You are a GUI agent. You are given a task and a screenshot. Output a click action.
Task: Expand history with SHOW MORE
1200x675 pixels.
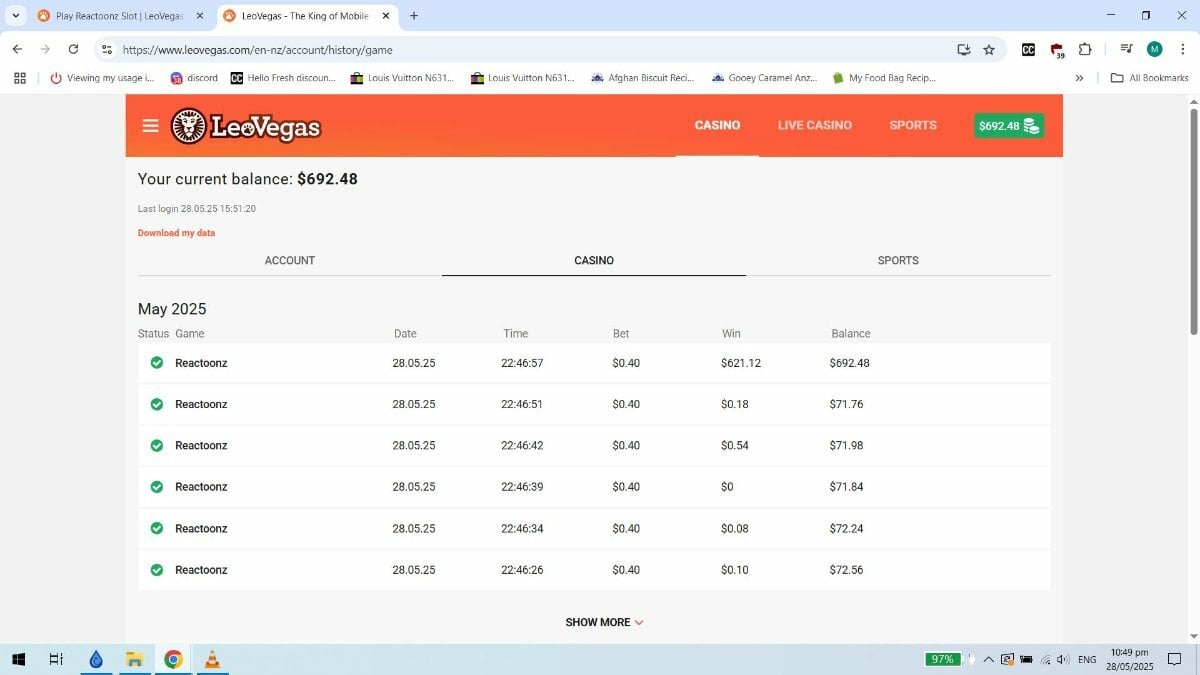pyautogui.click(x=604, y=622)
